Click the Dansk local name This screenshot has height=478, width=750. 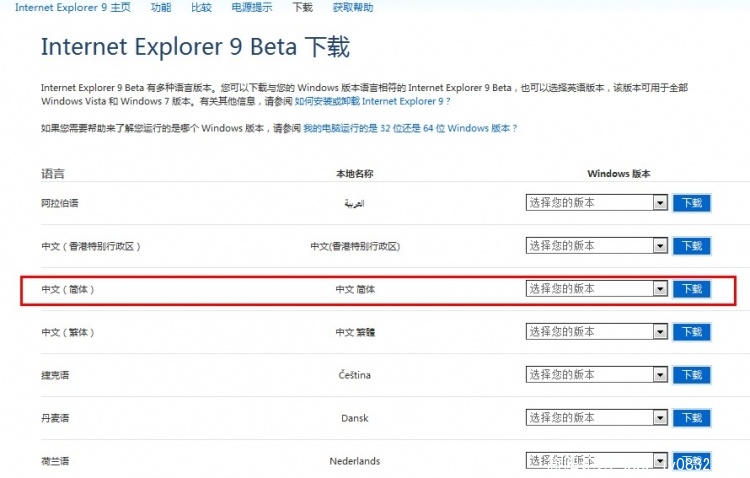355,418
